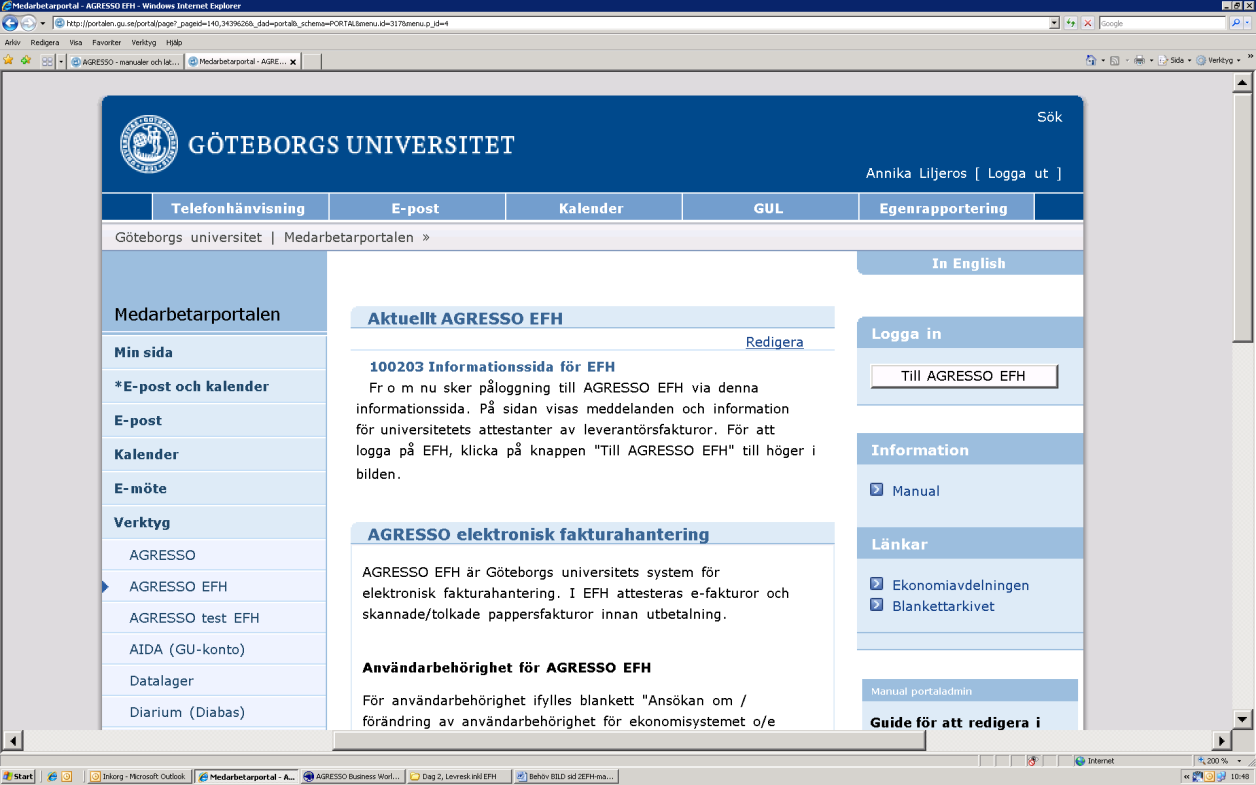Open the recent pages dropdown beside Forward
Image resolution: width=1256 pixels, height=785 pixels.
click(x=43, y=23)
